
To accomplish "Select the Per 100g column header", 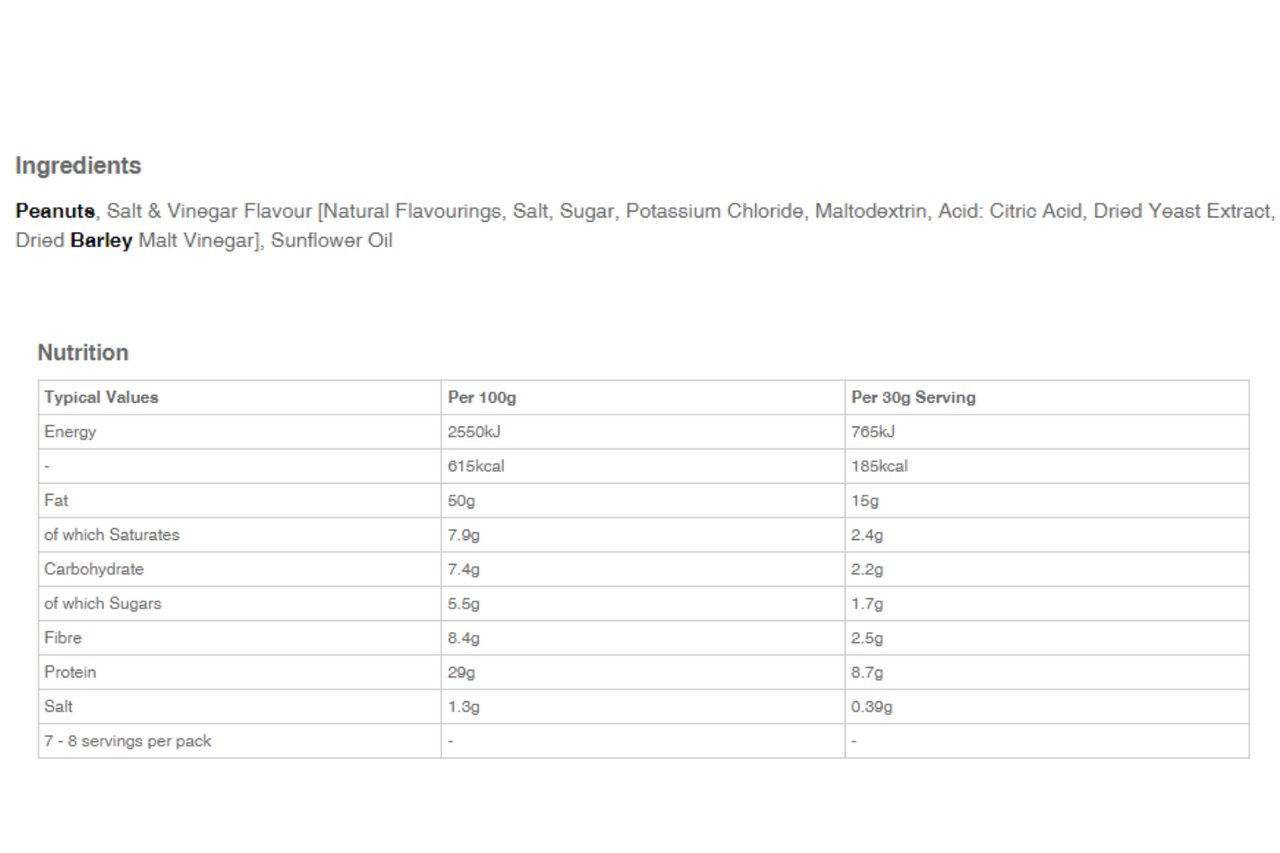I will coord(482,398).
